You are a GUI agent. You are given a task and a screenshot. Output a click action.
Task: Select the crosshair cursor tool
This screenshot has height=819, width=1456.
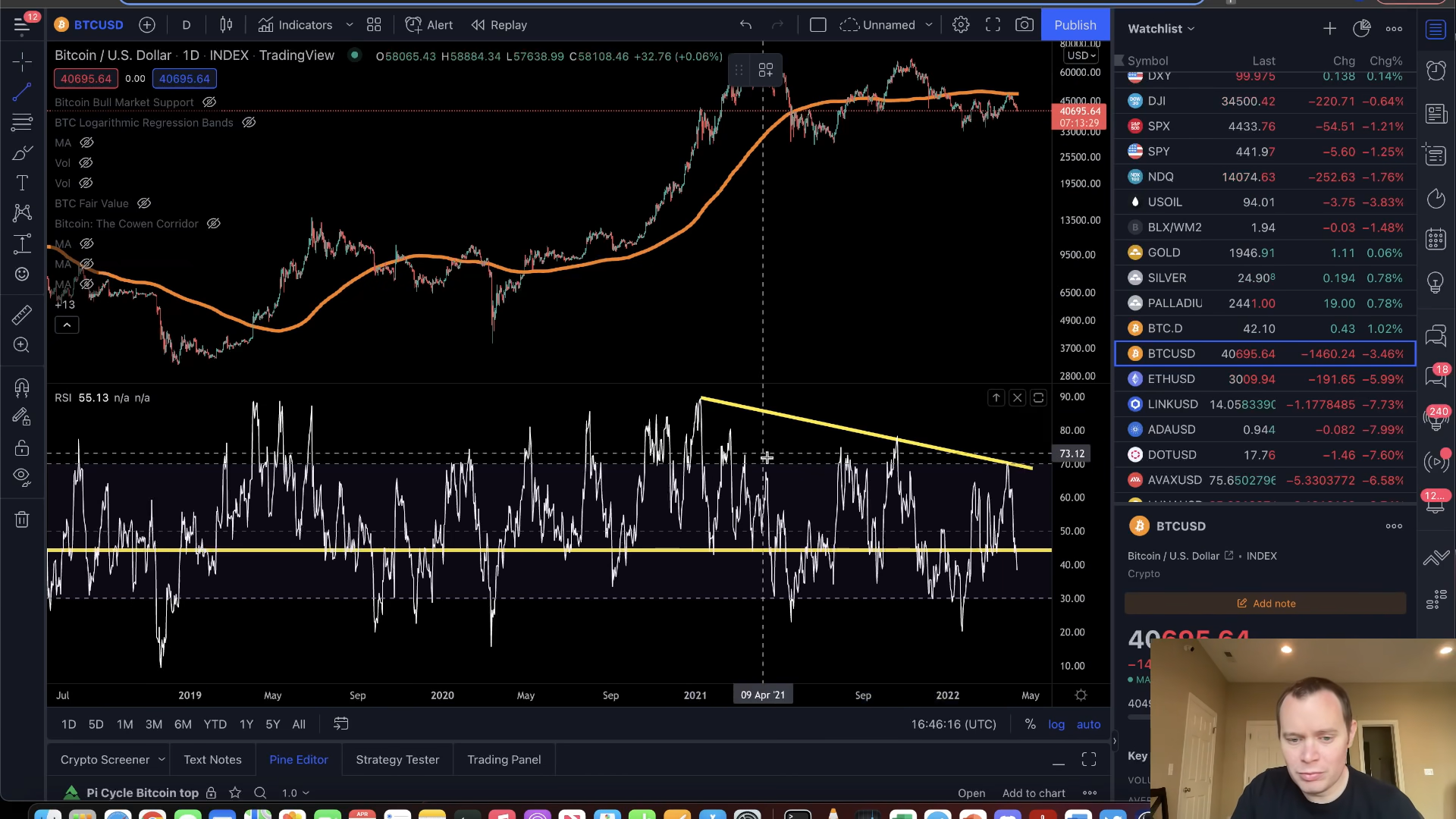(22, 61)
